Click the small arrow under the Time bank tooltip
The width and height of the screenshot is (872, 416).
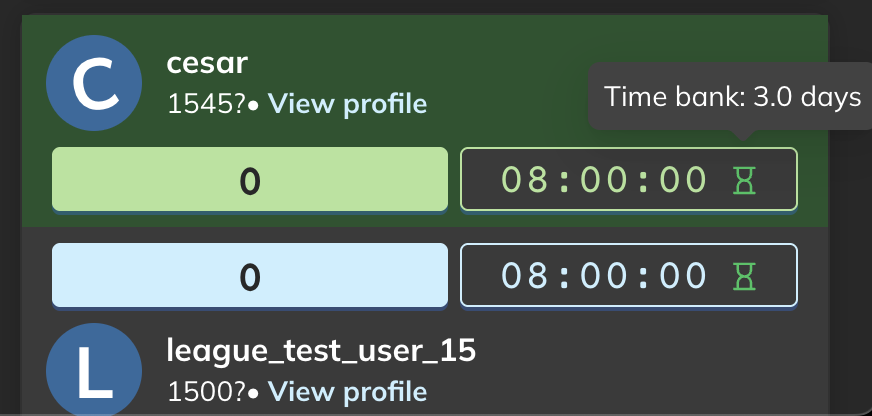[741, 137]
